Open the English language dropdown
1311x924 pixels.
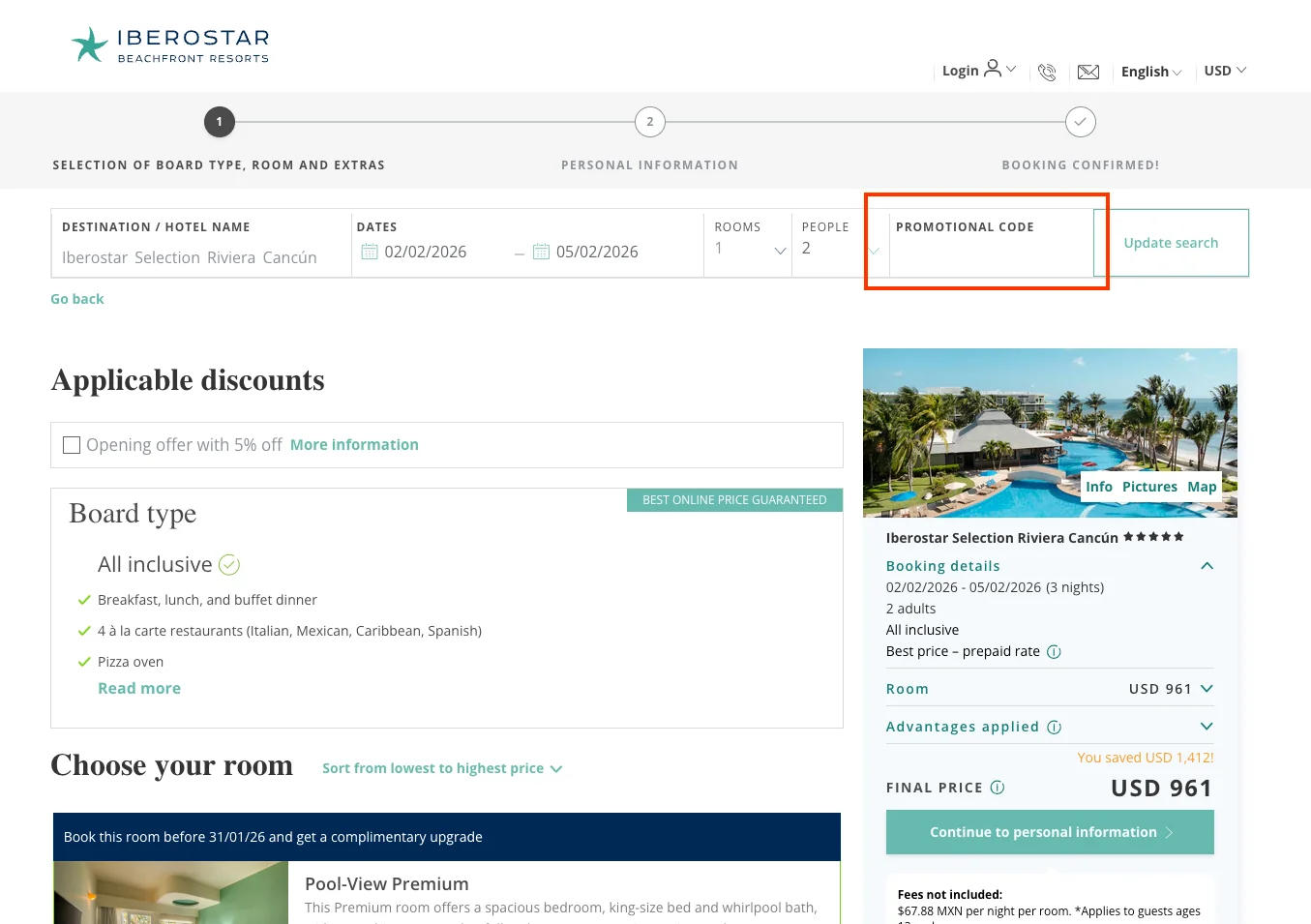1151,72
